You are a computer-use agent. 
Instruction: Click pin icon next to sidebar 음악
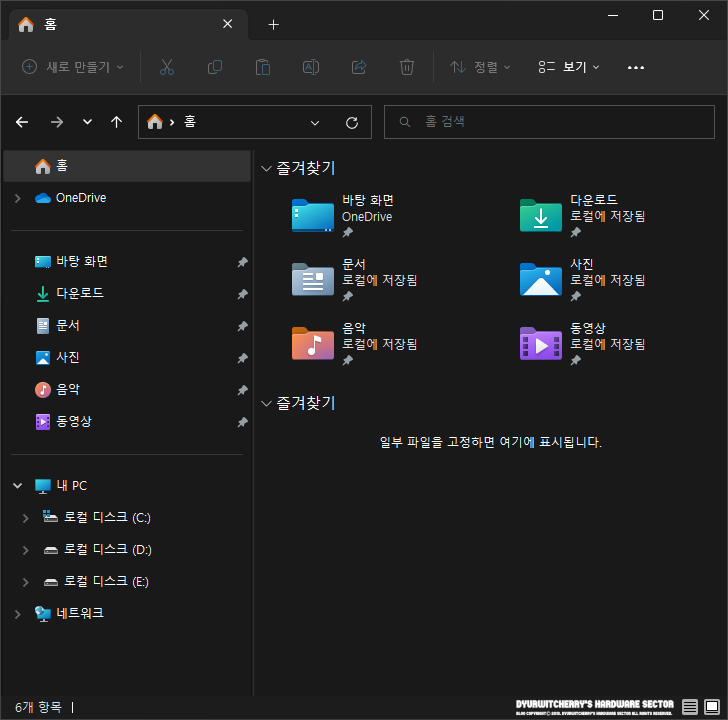tap(242, 390)
